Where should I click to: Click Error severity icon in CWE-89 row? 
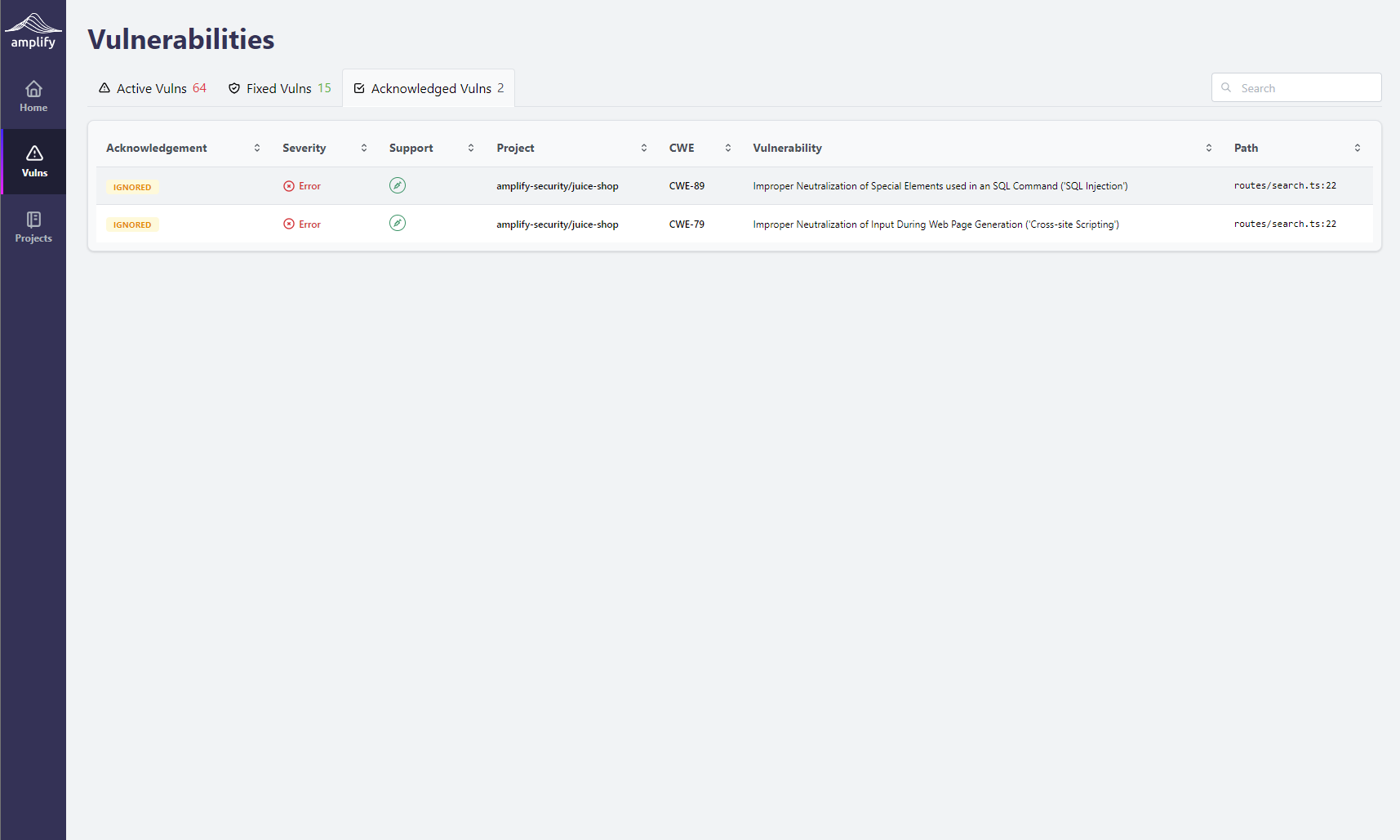click(289, 186)
